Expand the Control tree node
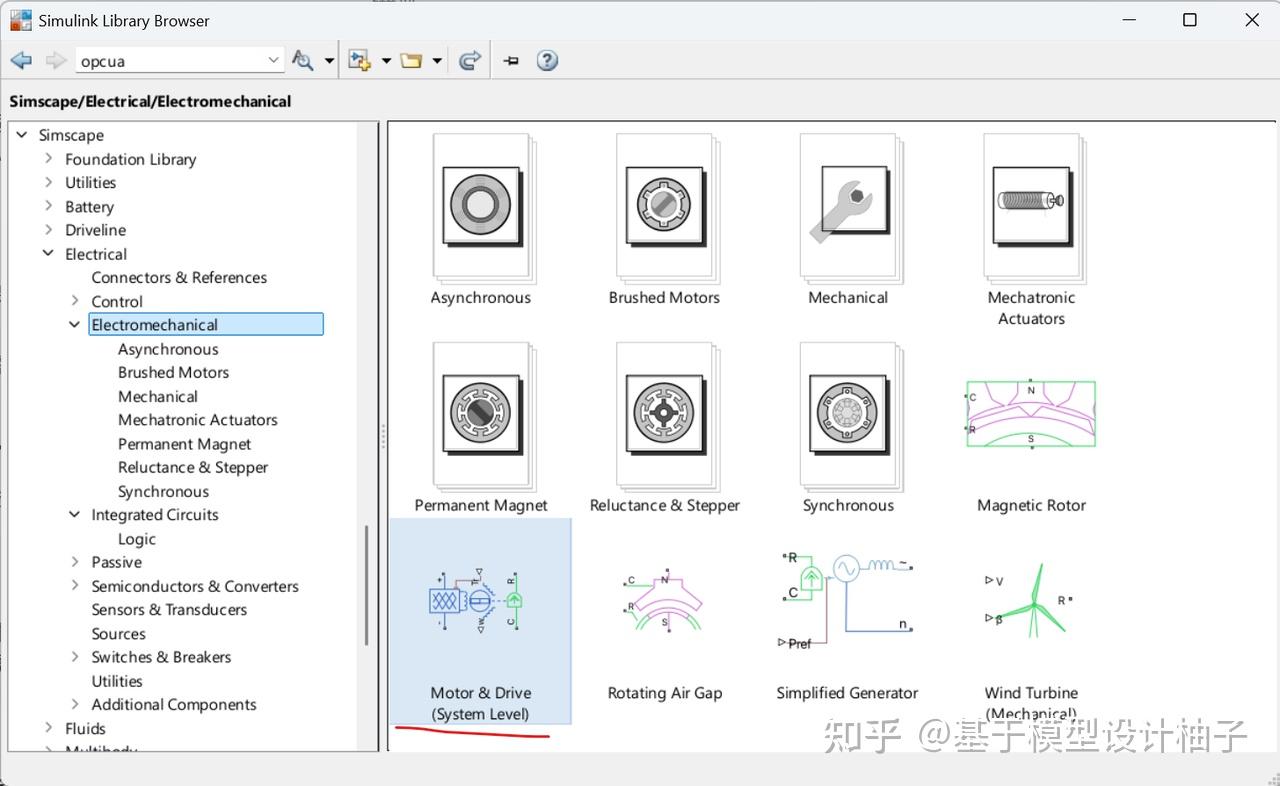 click(x=75, y=301)
